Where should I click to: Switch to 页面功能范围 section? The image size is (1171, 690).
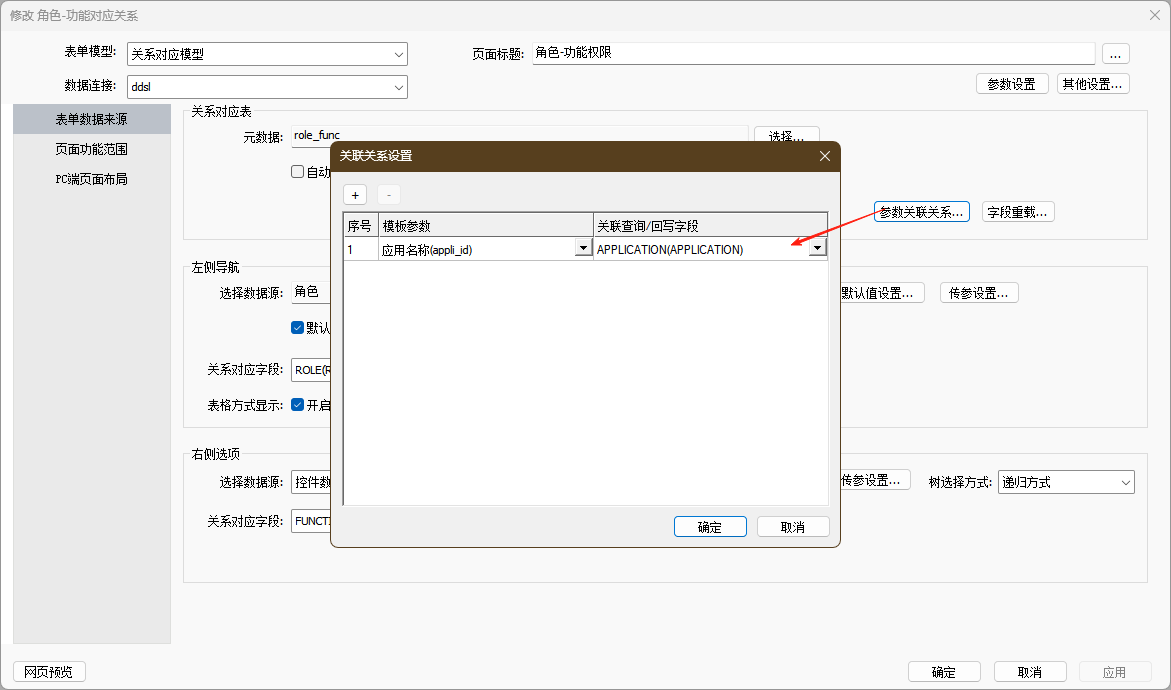(x=91, y=149)
